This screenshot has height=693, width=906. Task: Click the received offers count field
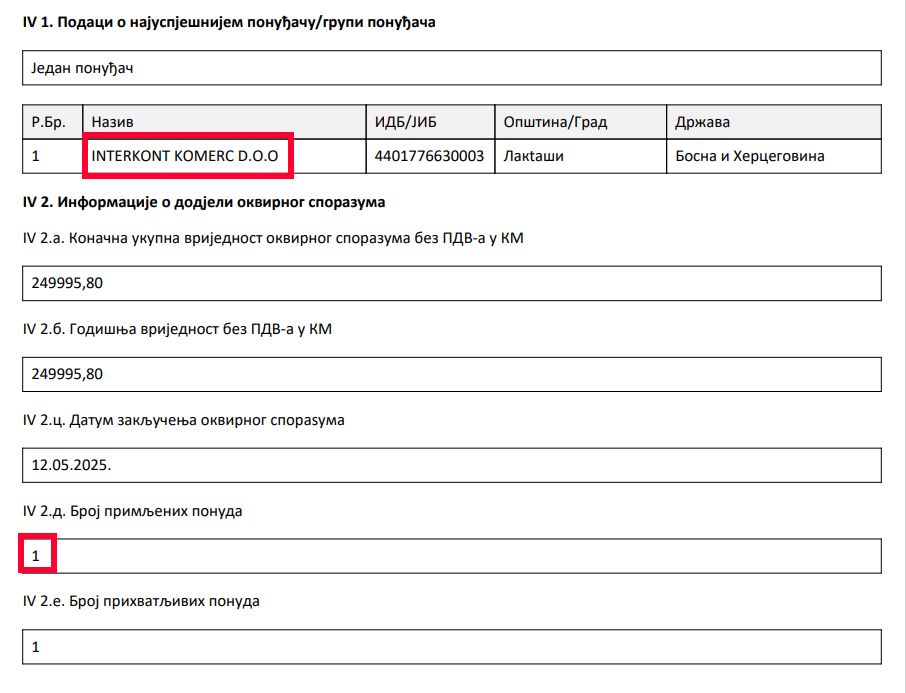point(452,556)
